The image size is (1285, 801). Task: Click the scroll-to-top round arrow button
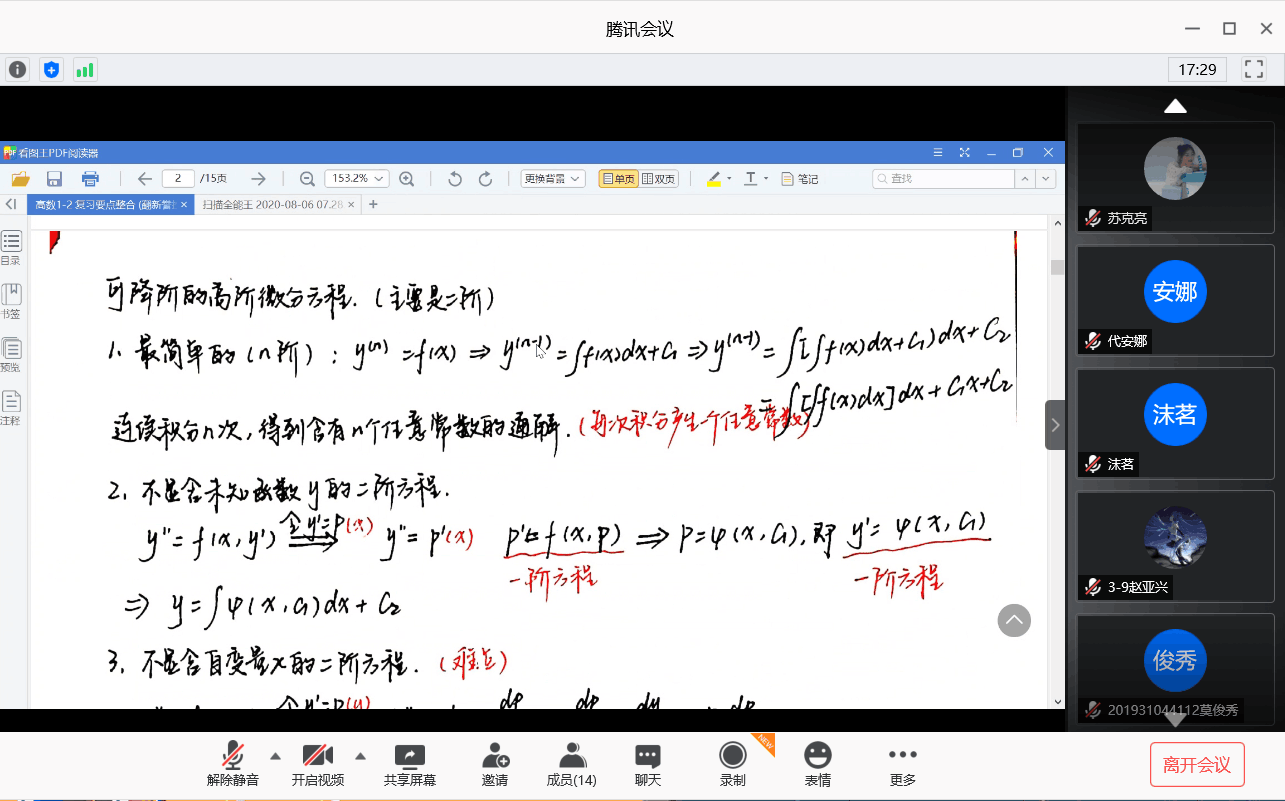coord(1014,620)
